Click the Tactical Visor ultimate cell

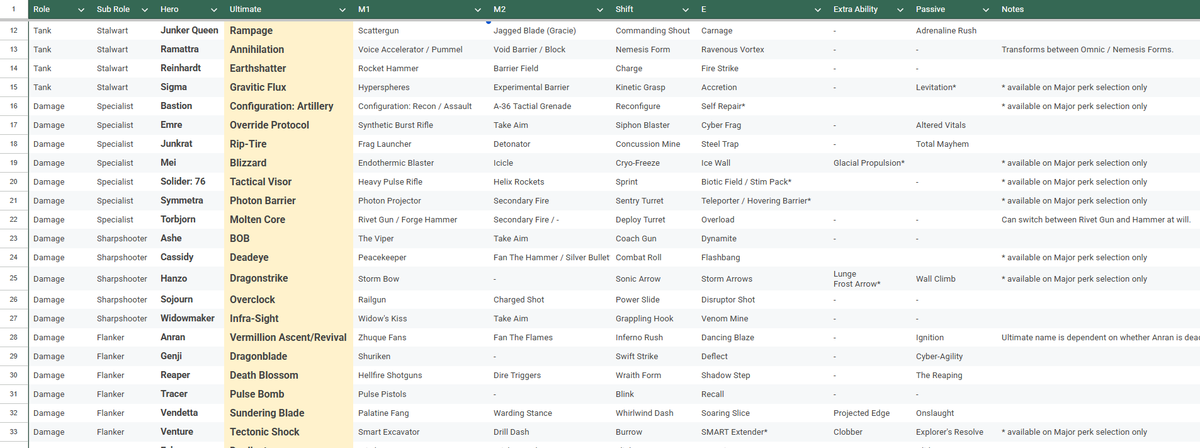click(x=289, y=182)
